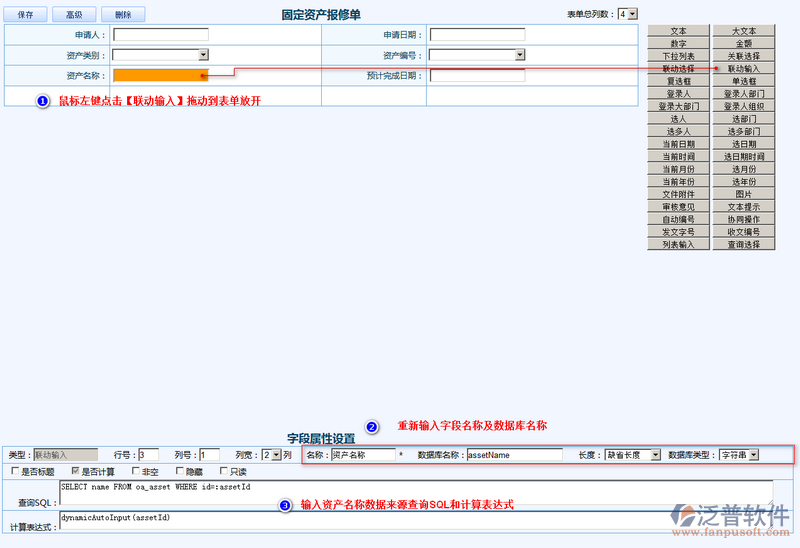Viewport: 800px width, 548px height.
Task: Focus the 申请人 input field
Action: (x=161, y=35)
